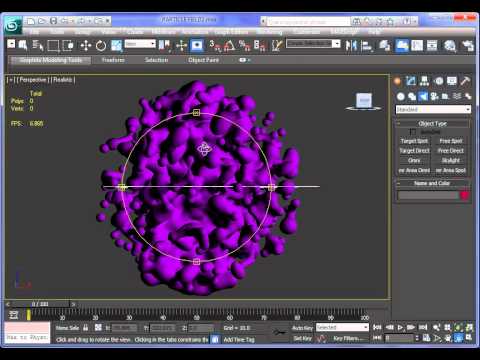
Task: Open the red object color swatch
Action: 465,196
